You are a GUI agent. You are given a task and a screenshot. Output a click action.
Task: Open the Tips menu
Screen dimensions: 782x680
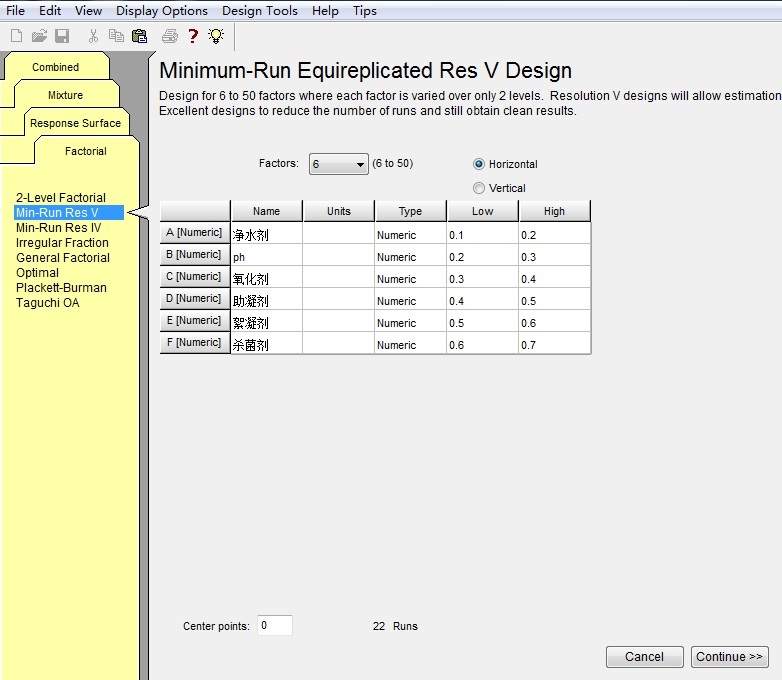click(x=365, y=10)
